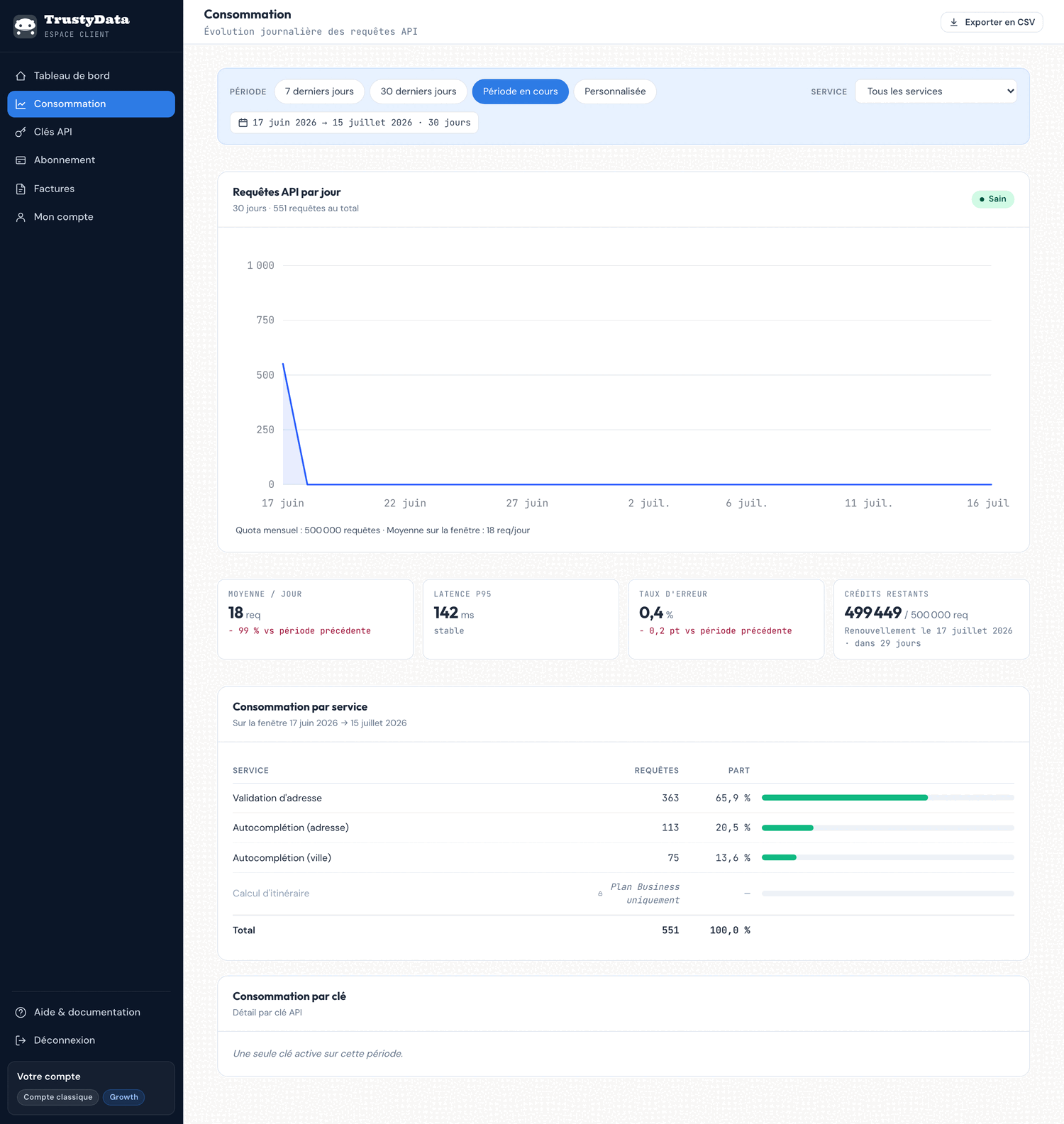Click the Quota mensuel footnote text
This screenshot has width=1064, height=1124.
click(x=382, y=530)
